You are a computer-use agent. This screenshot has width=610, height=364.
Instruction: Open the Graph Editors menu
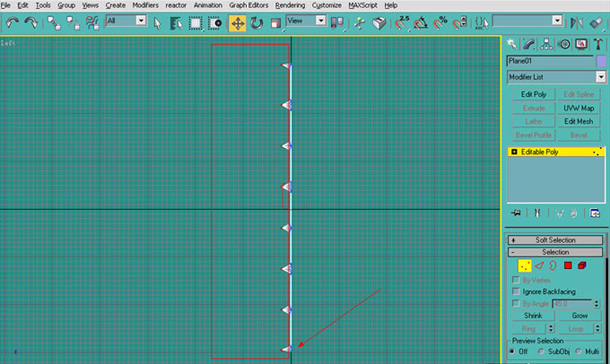[x=249, y=5]
